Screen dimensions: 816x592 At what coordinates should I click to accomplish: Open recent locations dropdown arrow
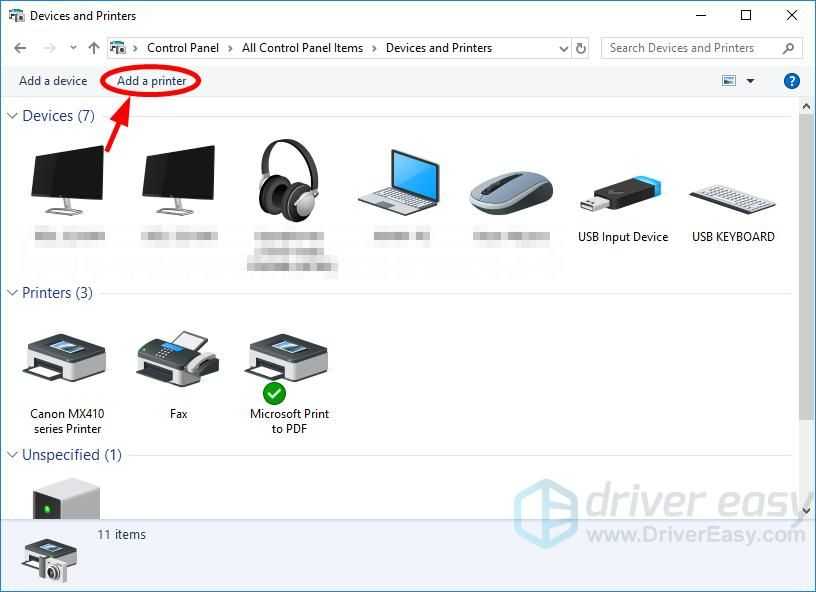tap(73, 48)
